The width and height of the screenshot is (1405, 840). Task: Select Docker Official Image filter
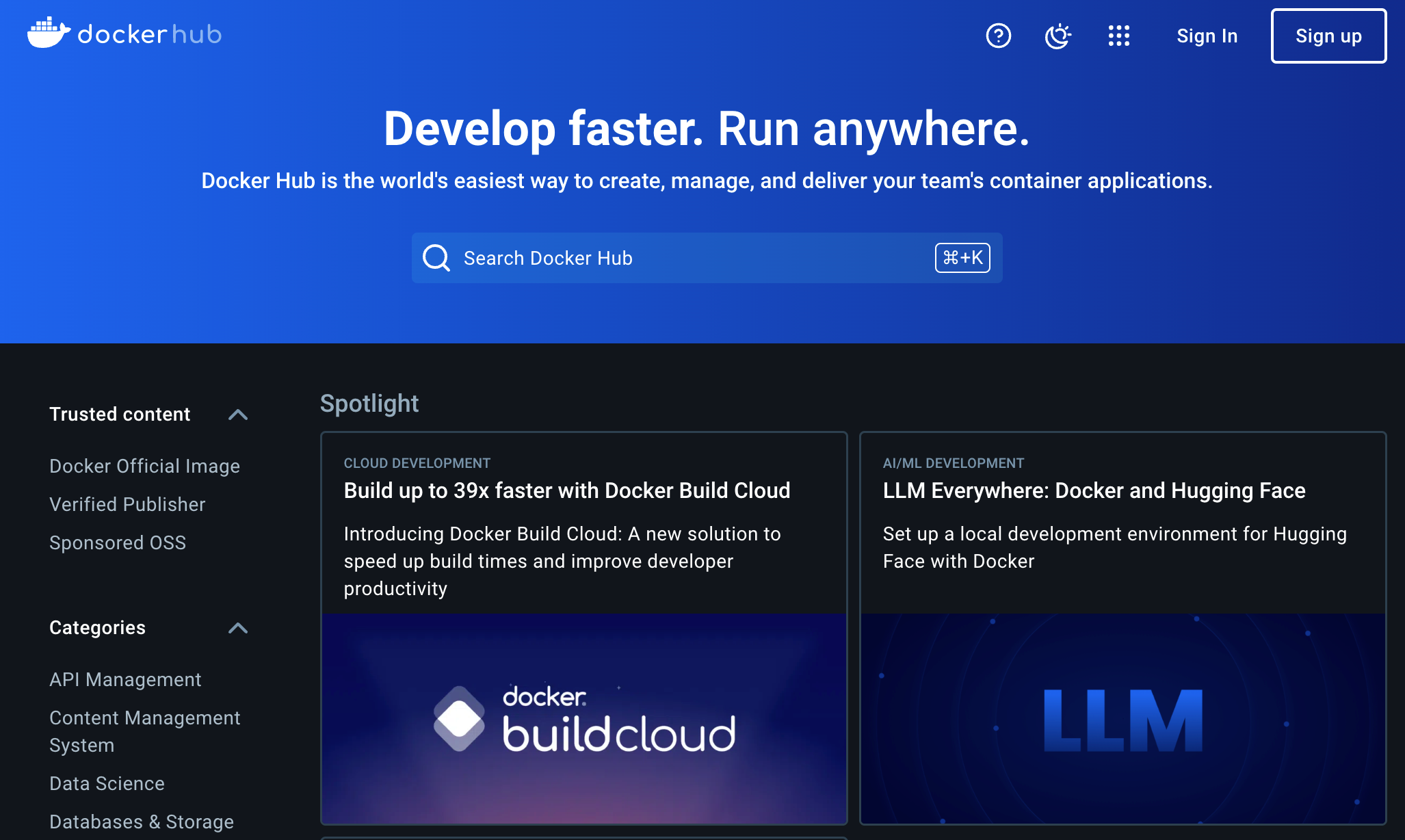[144, 466]
